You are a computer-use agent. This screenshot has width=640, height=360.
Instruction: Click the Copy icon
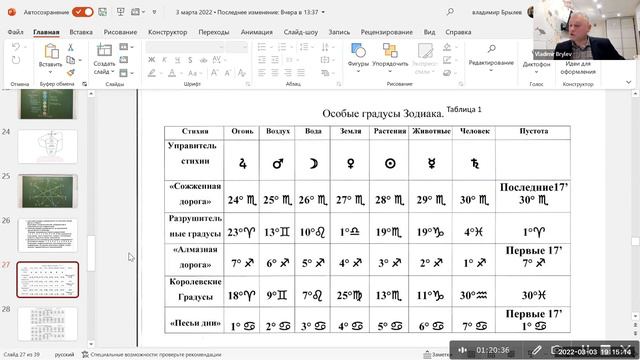[x=71, y=60]
